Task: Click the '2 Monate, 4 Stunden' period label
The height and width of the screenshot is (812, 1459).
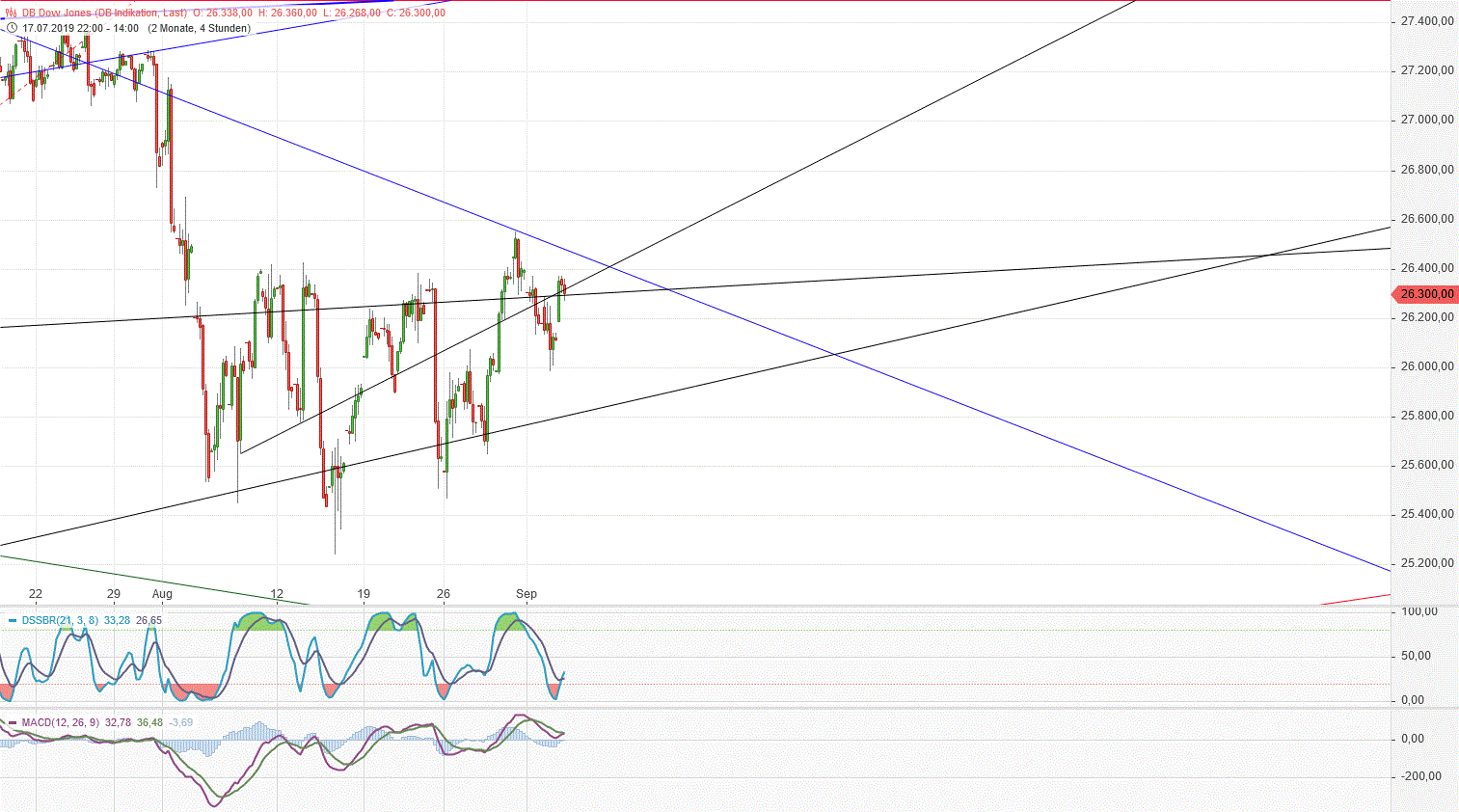Action: coord(199,28)
